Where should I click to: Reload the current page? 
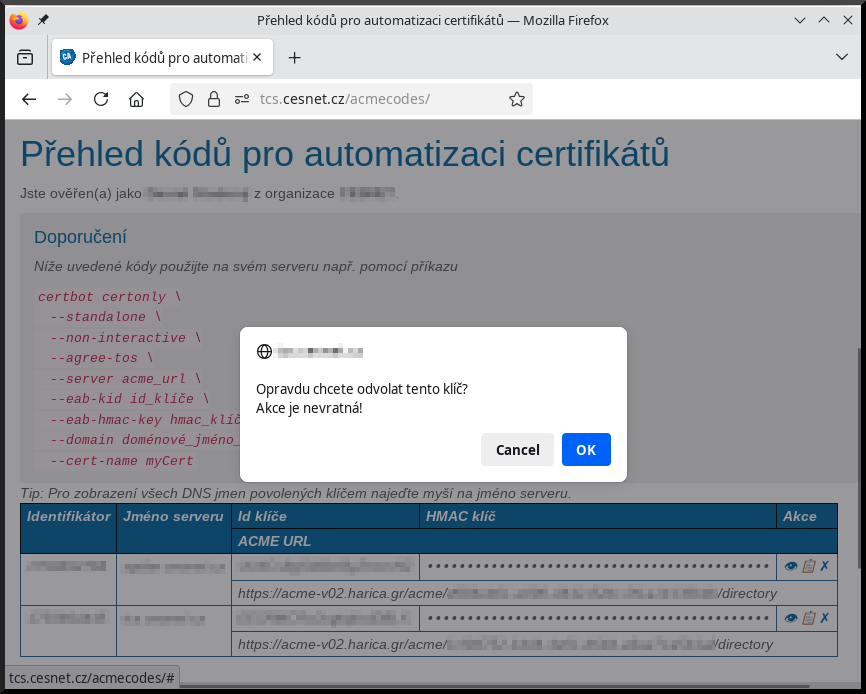point(101,99)
